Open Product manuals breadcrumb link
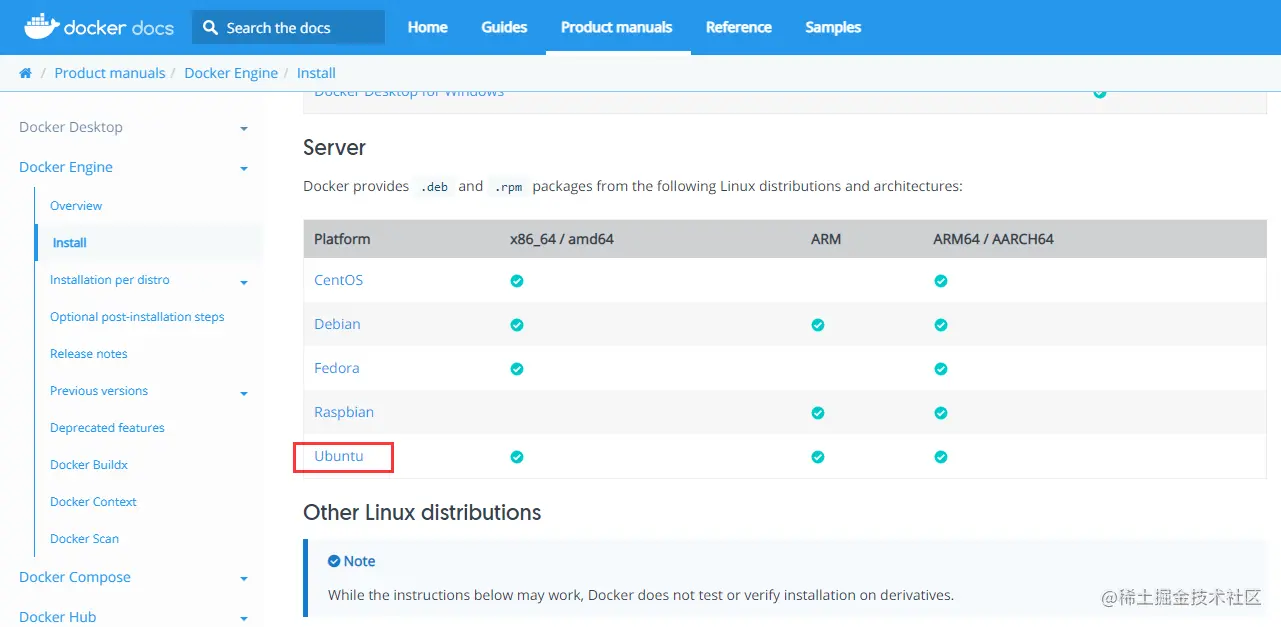The height and width of the screenshot is (627, 1281). (110, 73)
